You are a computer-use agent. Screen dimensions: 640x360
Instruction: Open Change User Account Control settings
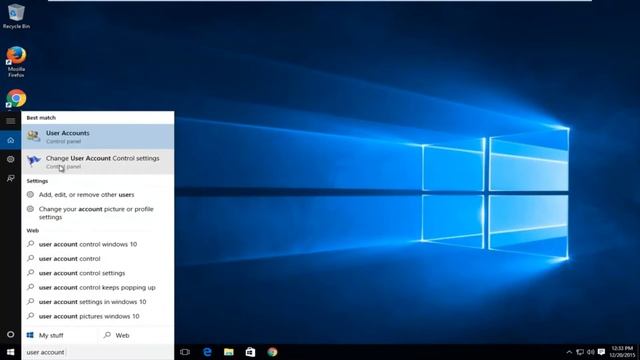pyautogui.click(x=98, y=162)
